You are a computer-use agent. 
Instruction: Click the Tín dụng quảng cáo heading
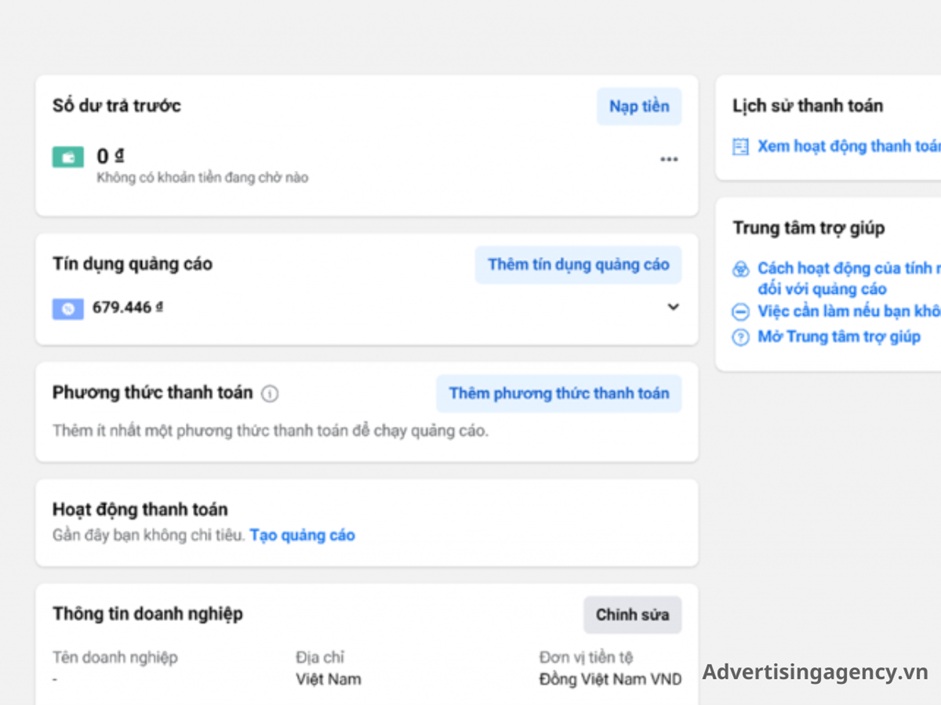click(133, 264)
